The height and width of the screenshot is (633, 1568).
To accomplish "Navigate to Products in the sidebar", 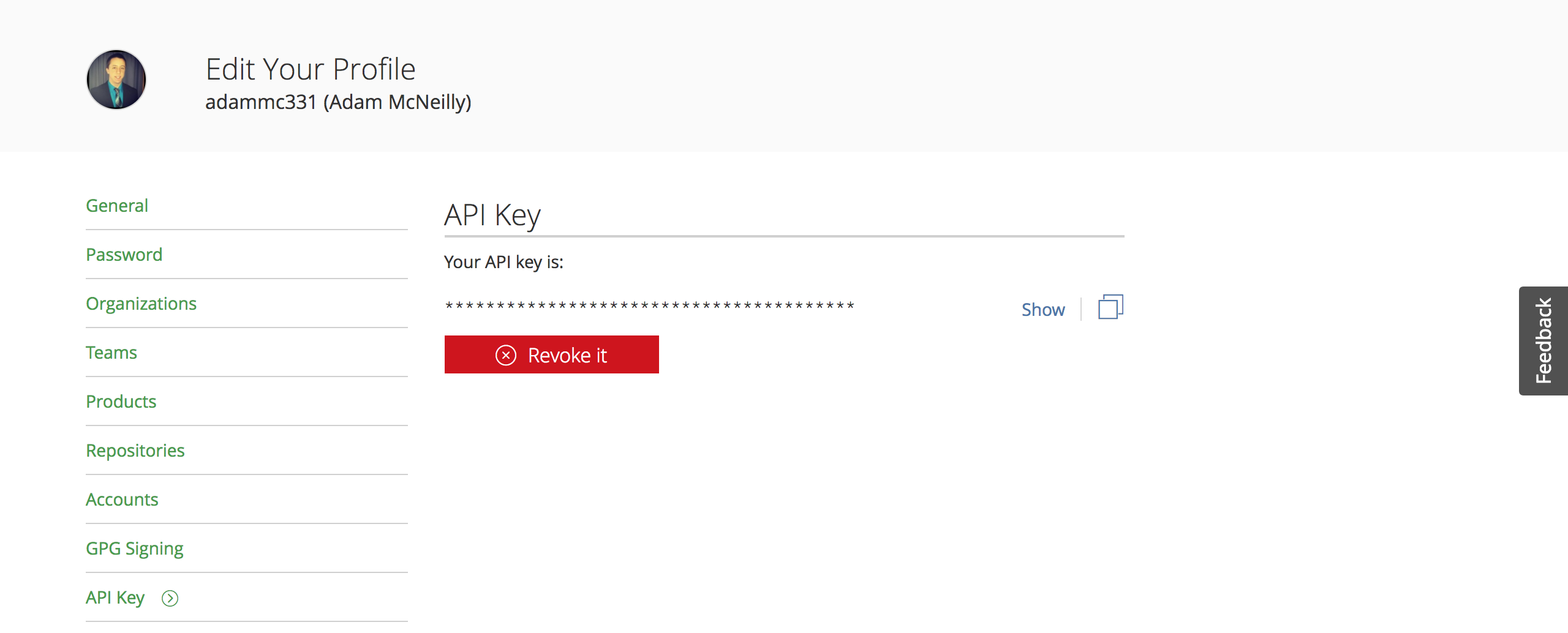I will coord(121,402).
